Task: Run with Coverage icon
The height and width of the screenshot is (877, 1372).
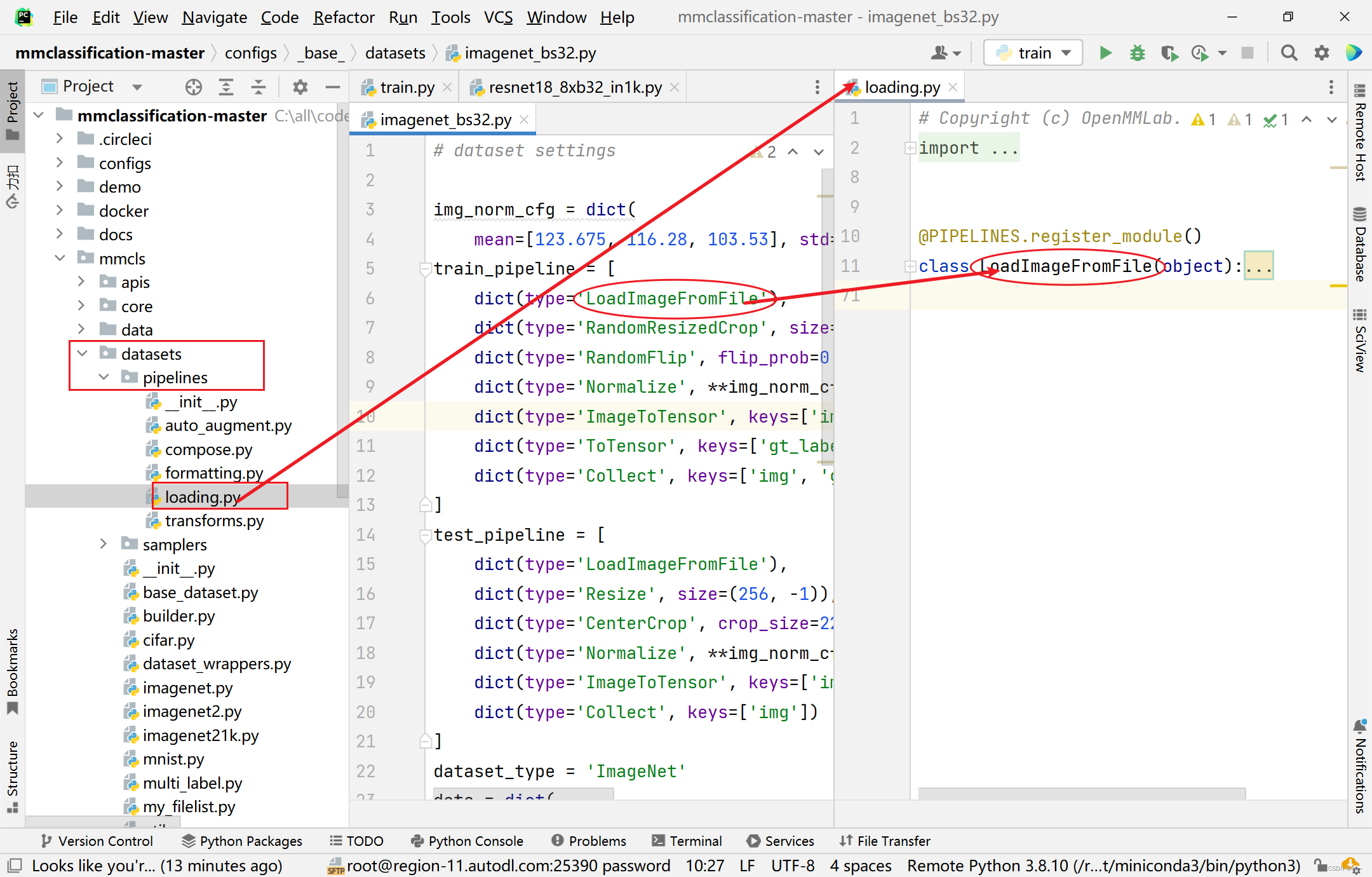Action: coord(1169,53)
